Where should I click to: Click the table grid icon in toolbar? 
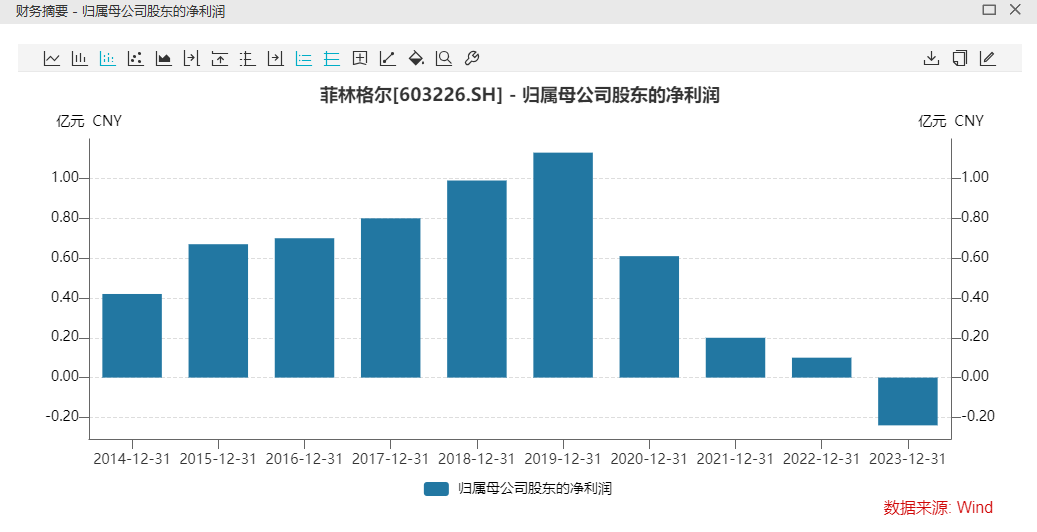[x=360, y=58]
